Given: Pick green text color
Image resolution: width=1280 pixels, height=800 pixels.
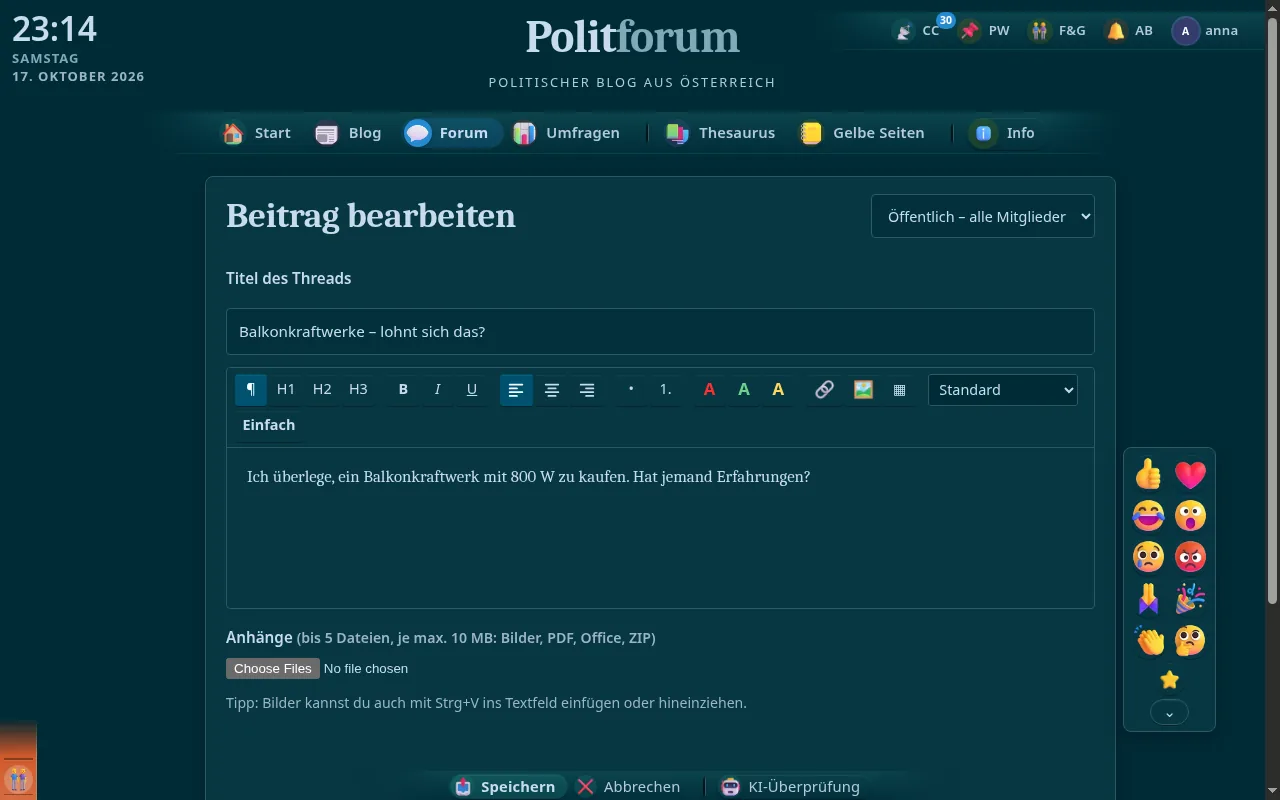Looking at the screenshot, I should click(744, 390).
